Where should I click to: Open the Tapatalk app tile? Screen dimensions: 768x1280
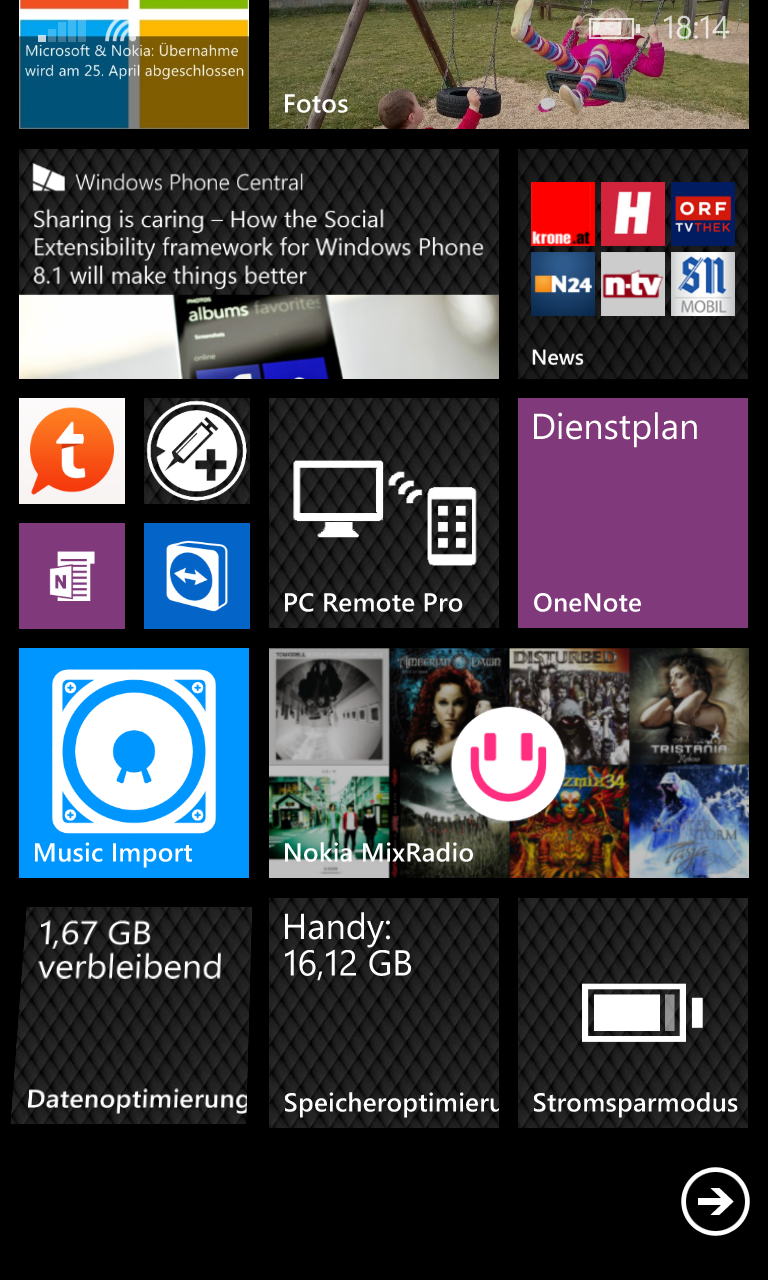coord(72,451)
